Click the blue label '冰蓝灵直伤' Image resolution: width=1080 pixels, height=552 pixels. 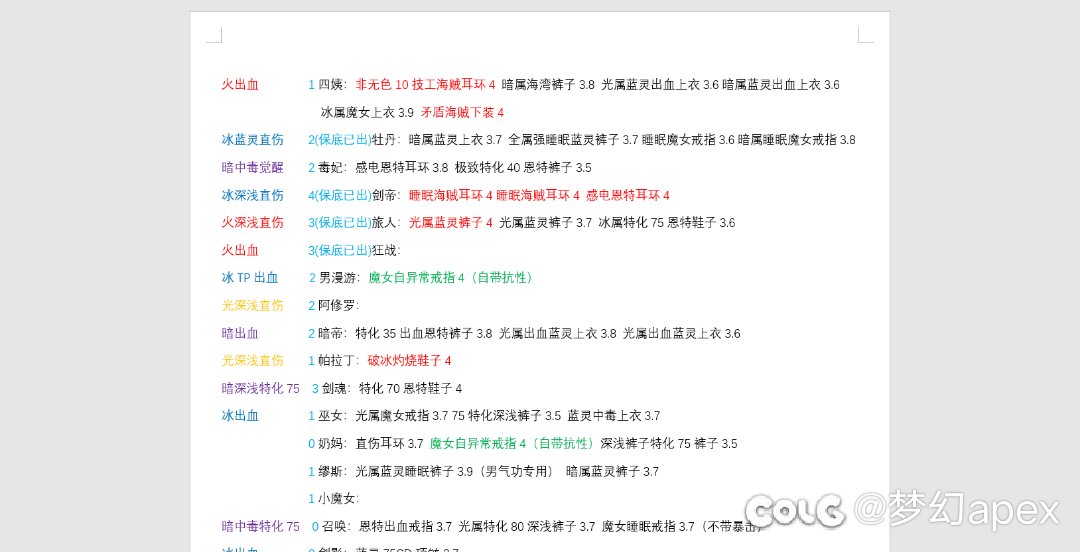point(253,140)
